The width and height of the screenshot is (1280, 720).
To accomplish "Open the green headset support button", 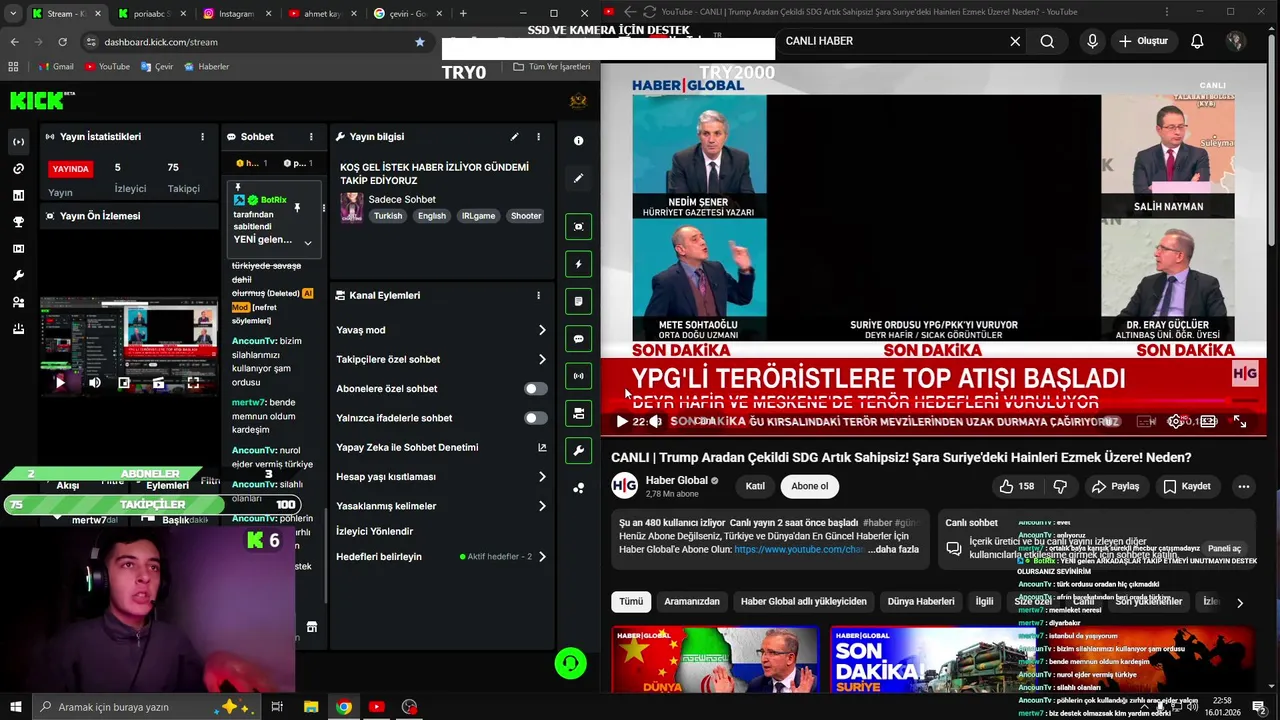I will (571, 663).
